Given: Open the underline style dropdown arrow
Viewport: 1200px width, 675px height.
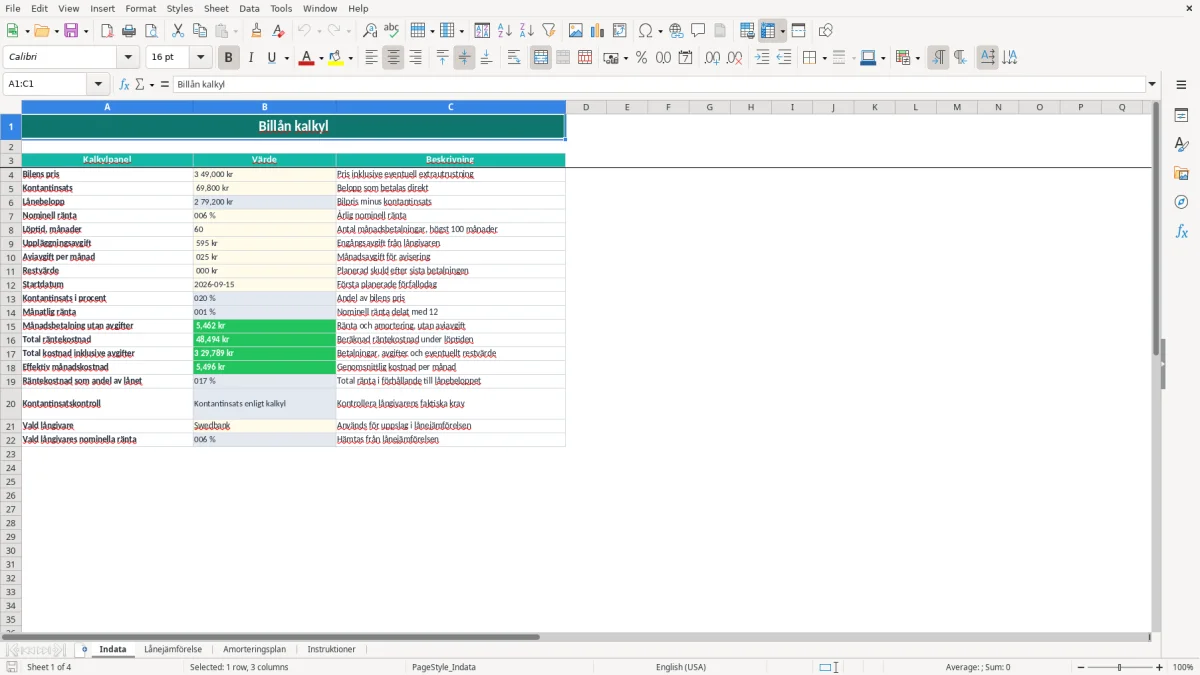Looking at the screenshot, I should [286, 58].
